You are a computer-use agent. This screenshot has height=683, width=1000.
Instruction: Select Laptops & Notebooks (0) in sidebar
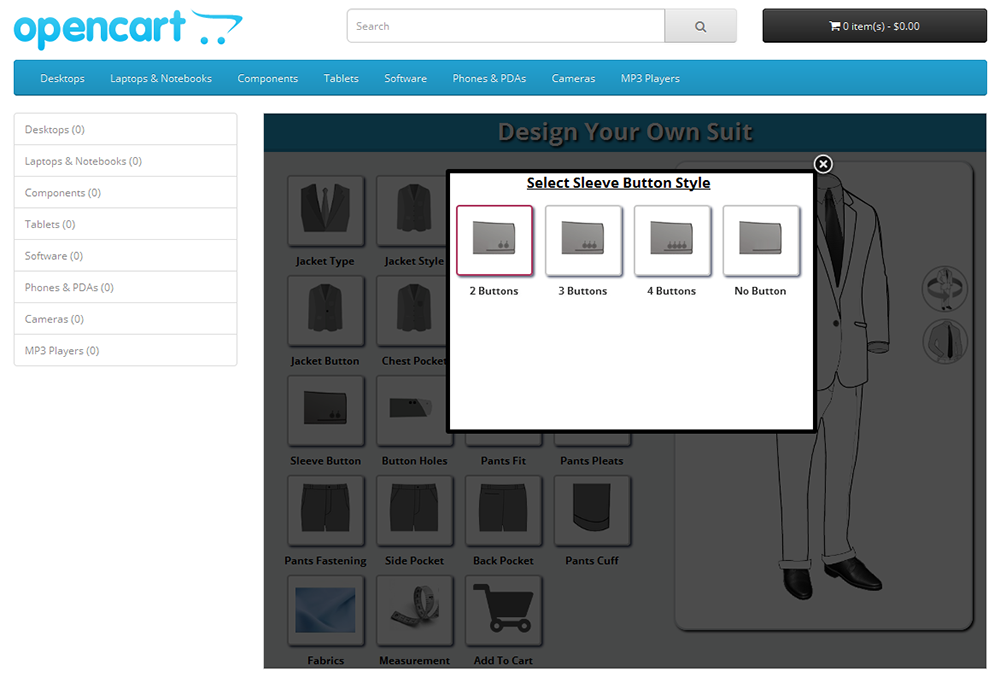[126, 161]
